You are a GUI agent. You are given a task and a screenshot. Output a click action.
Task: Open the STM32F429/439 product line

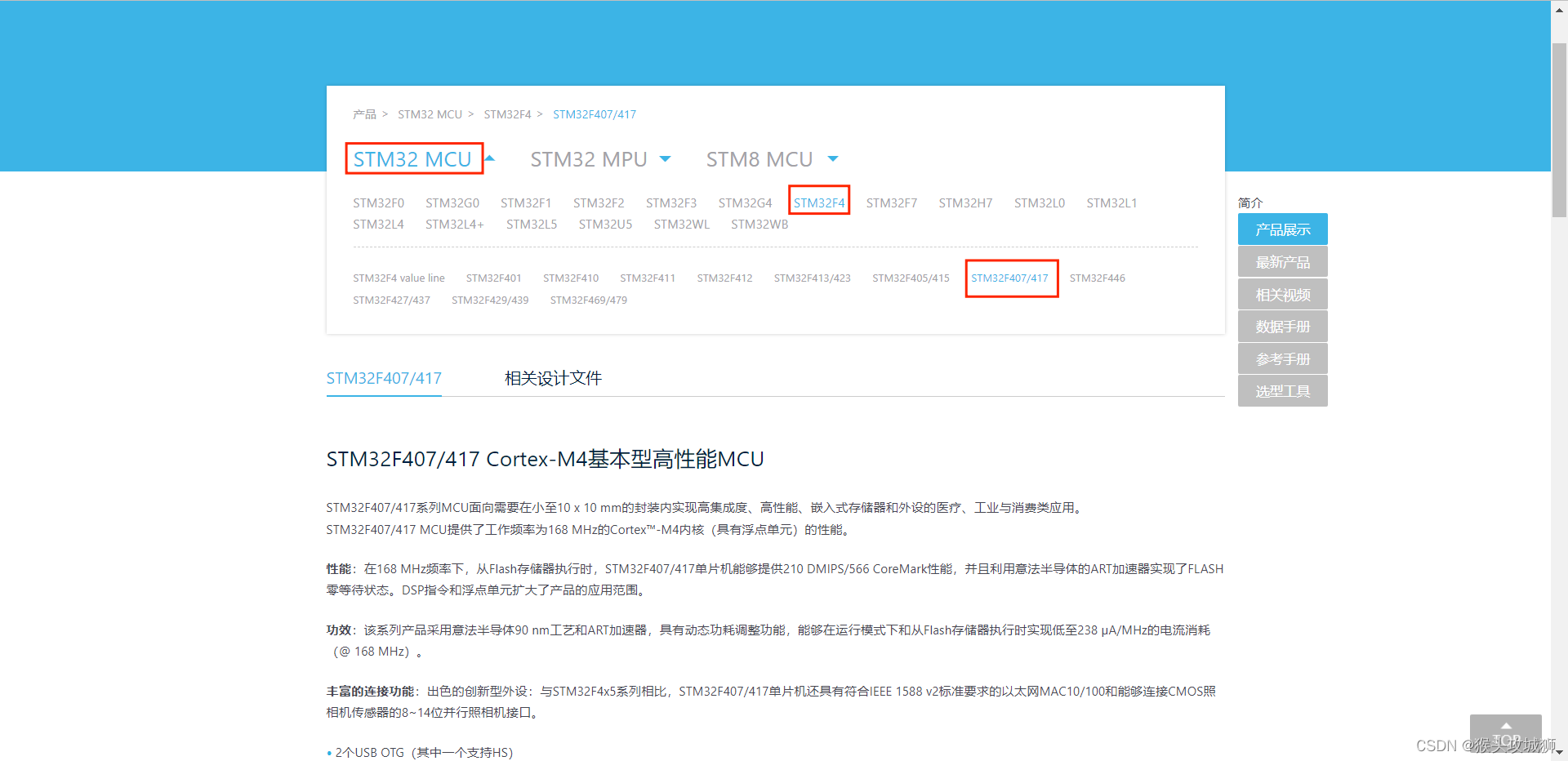[x=490, y=300]
